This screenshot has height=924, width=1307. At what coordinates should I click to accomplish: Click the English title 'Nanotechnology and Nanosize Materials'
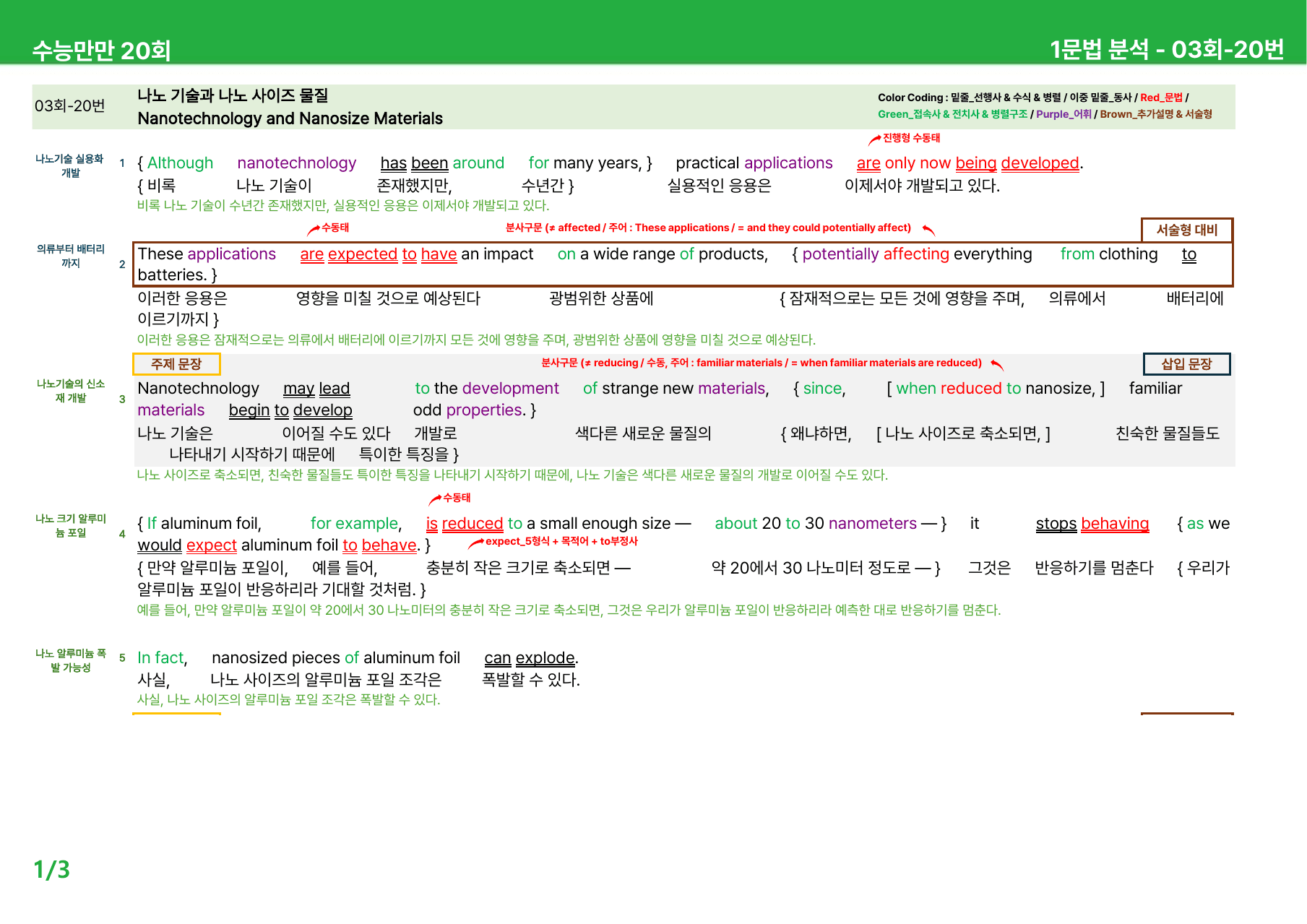point(290,118)
